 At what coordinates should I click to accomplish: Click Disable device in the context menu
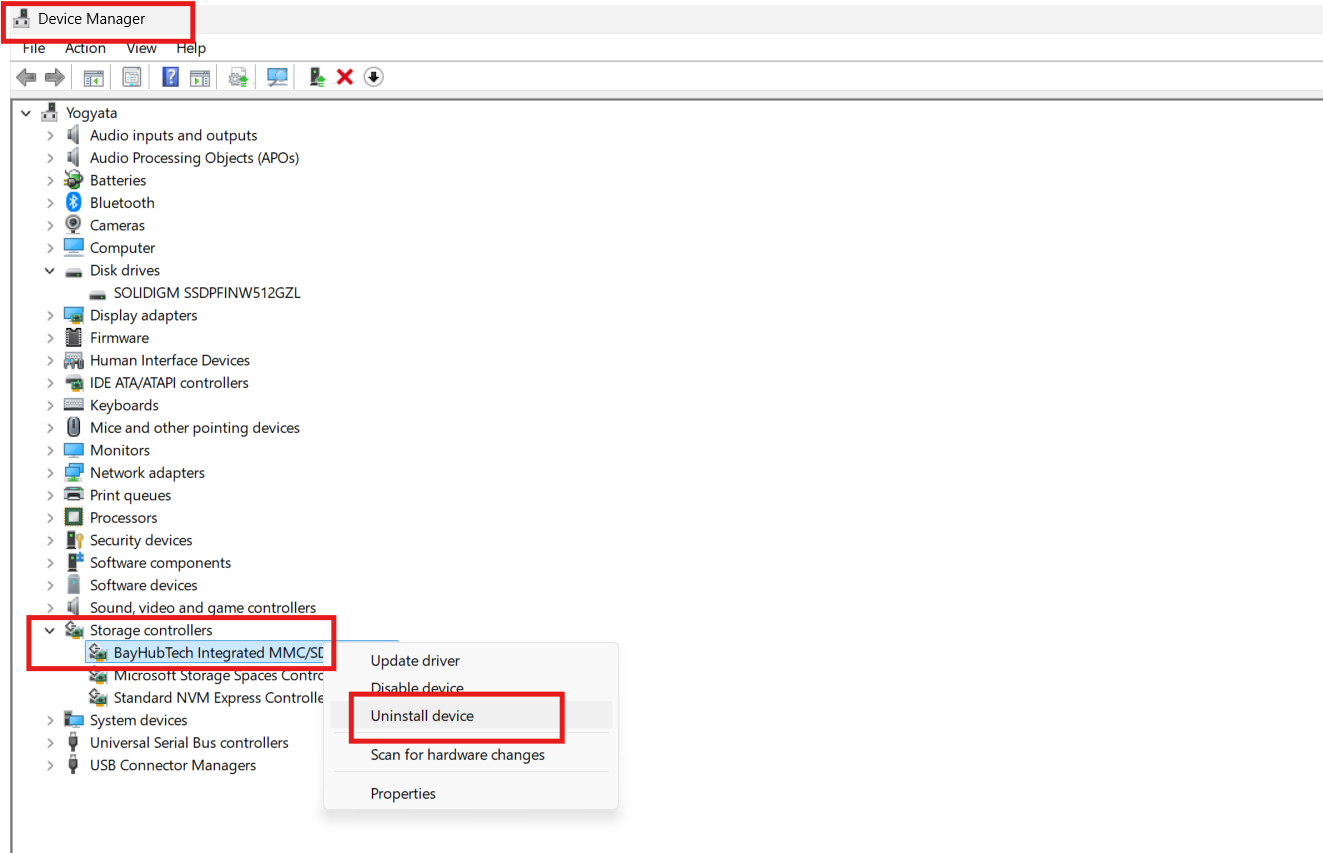(417, 688)
